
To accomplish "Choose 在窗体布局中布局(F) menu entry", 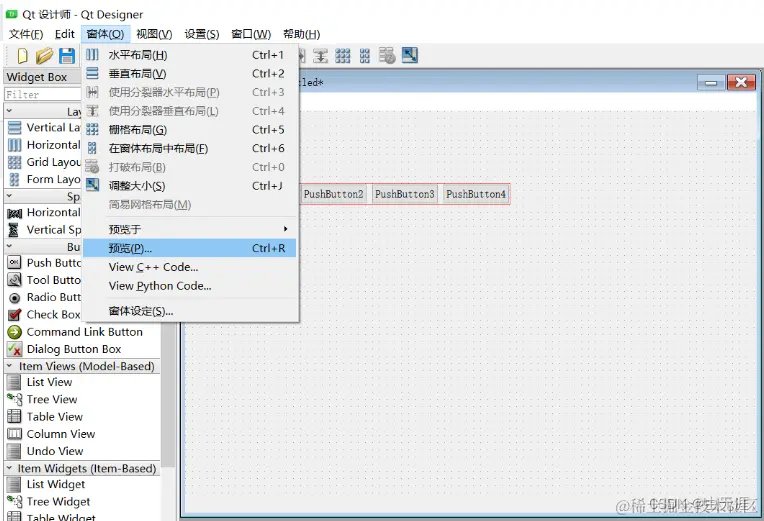I will click(x=190, y=148).
